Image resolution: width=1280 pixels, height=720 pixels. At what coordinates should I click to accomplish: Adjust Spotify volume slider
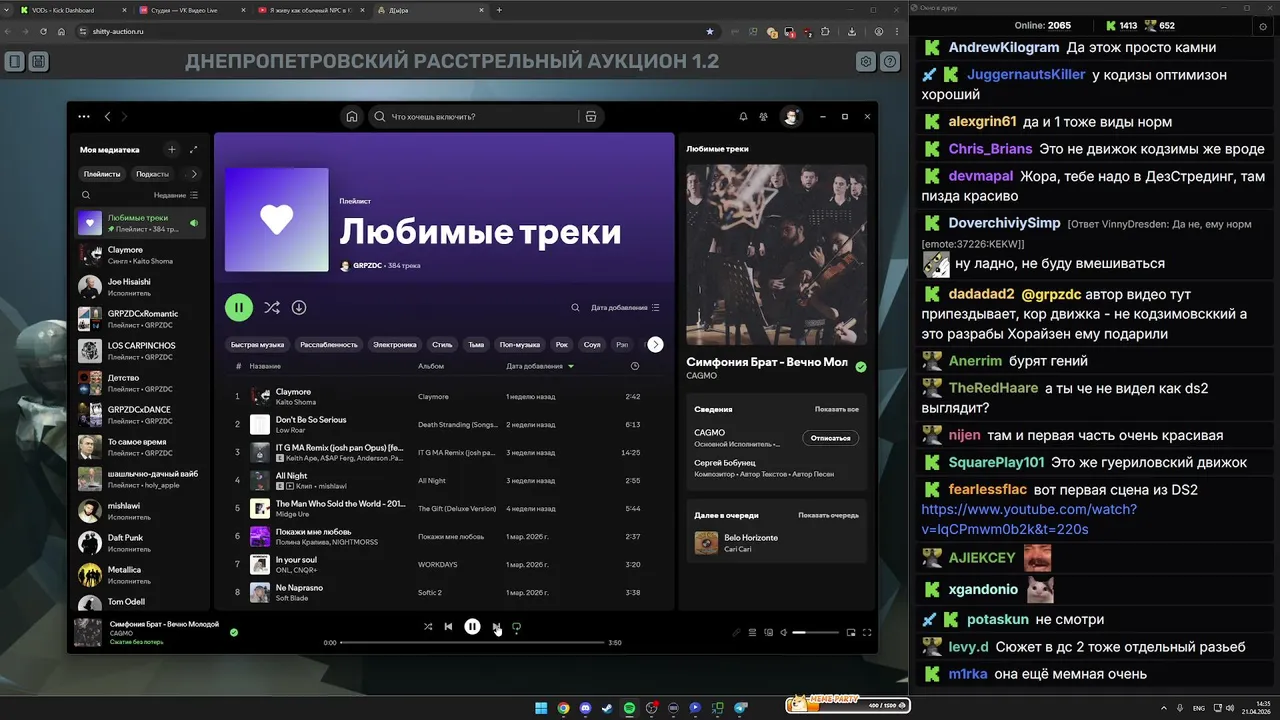pyautogui.click(x=816, y=632)
